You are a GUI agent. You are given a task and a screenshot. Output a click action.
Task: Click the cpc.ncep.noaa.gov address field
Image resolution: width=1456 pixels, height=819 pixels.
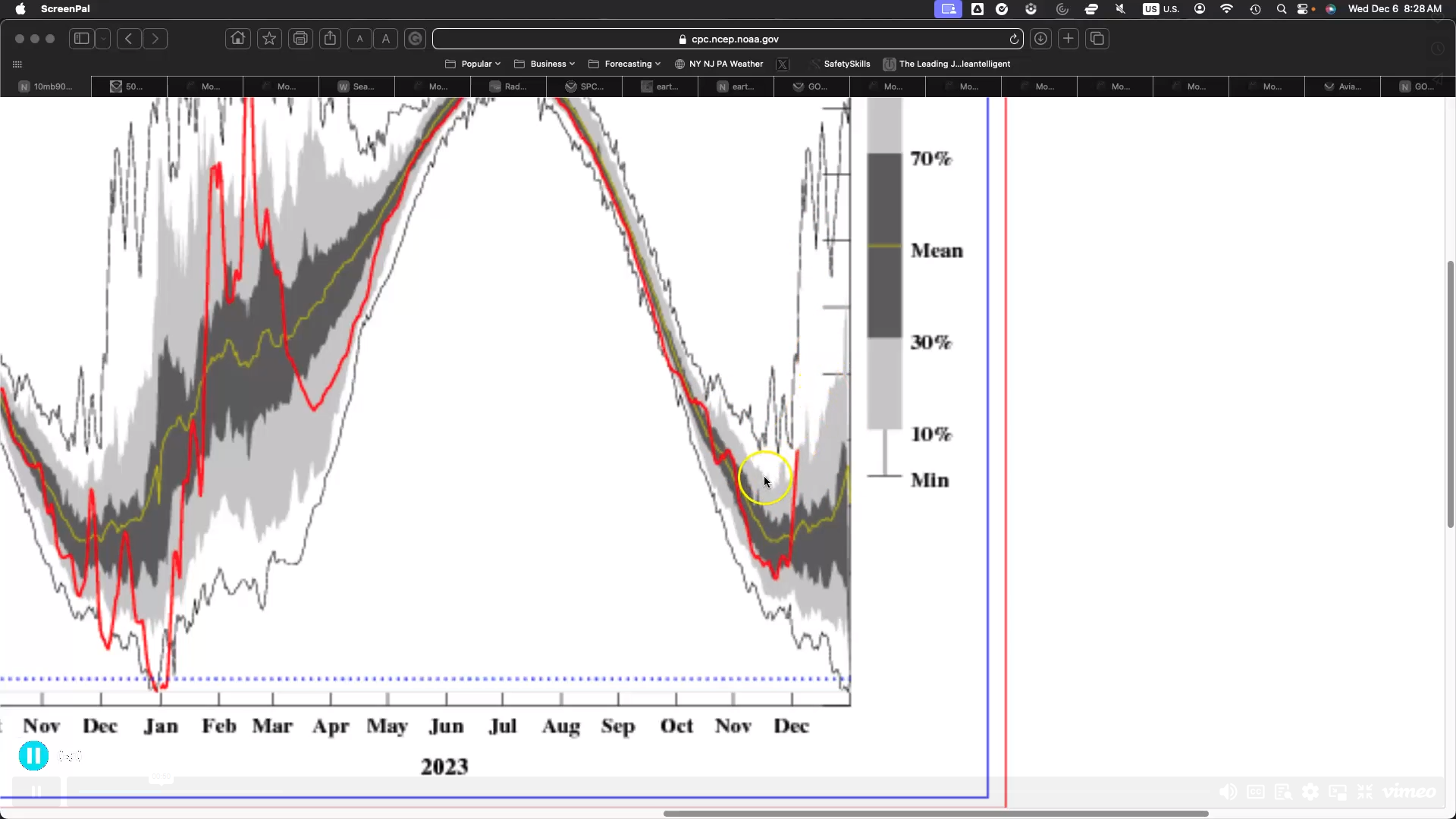pyautogui.click(x=727, y=39)
